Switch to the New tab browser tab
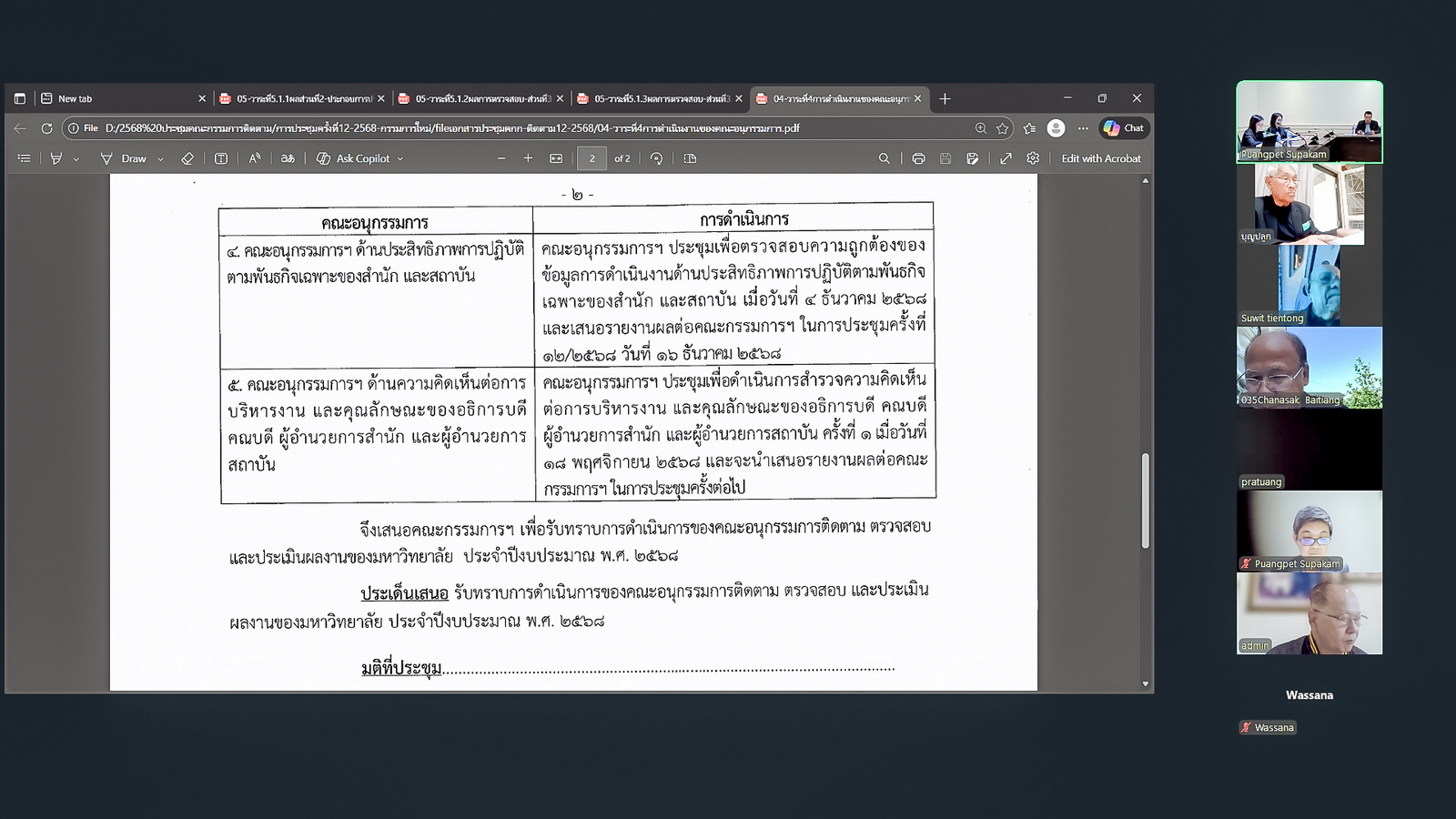The height and width of the screenshot is (819, 1456). click(x=118, y=98)
